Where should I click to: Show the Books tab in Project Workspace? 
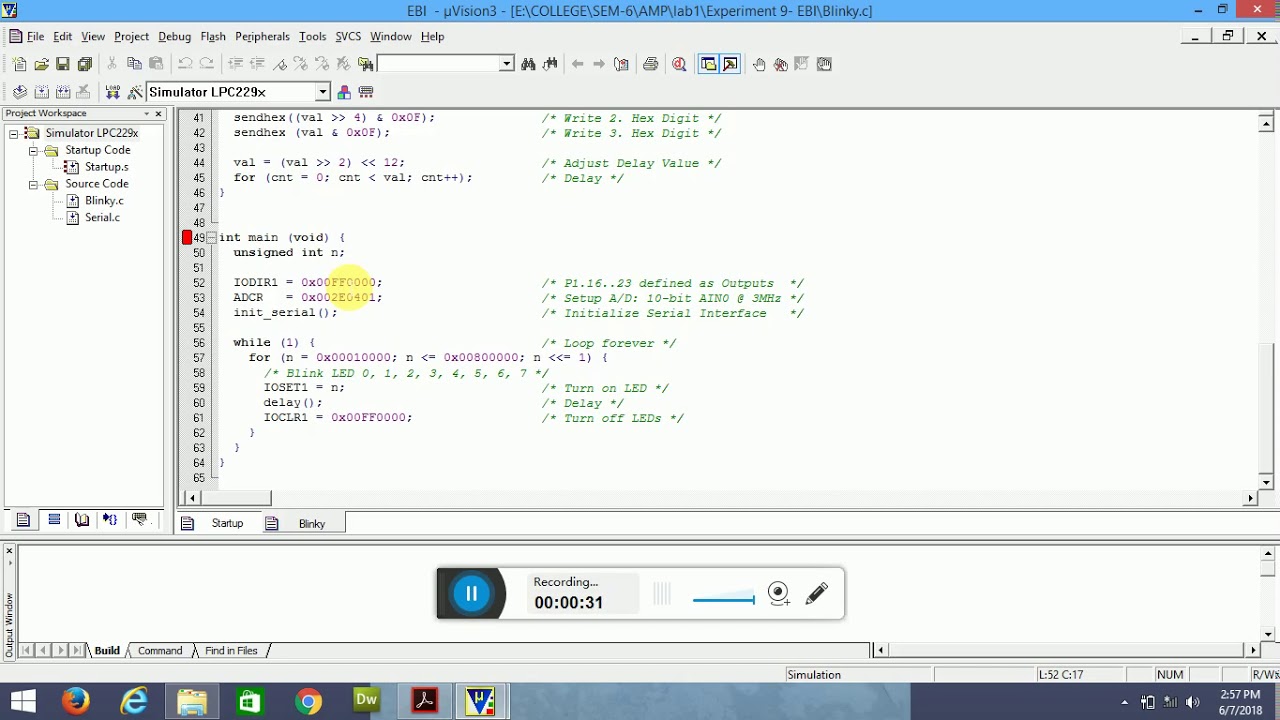[82, 520]
